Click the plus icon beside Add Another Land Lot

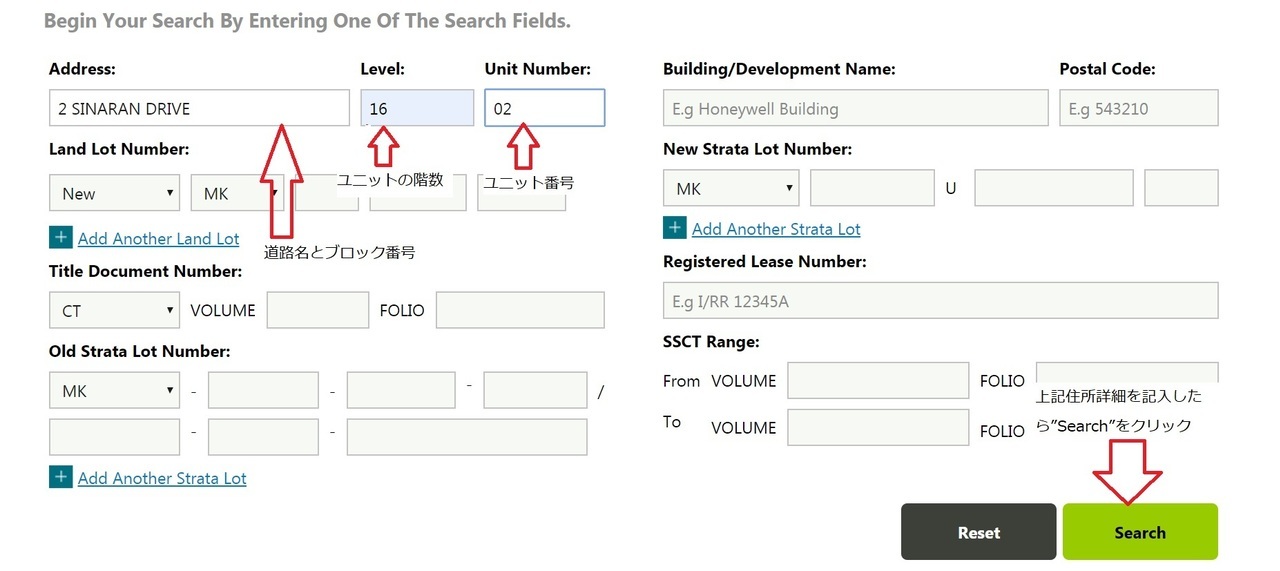[60, 238]
